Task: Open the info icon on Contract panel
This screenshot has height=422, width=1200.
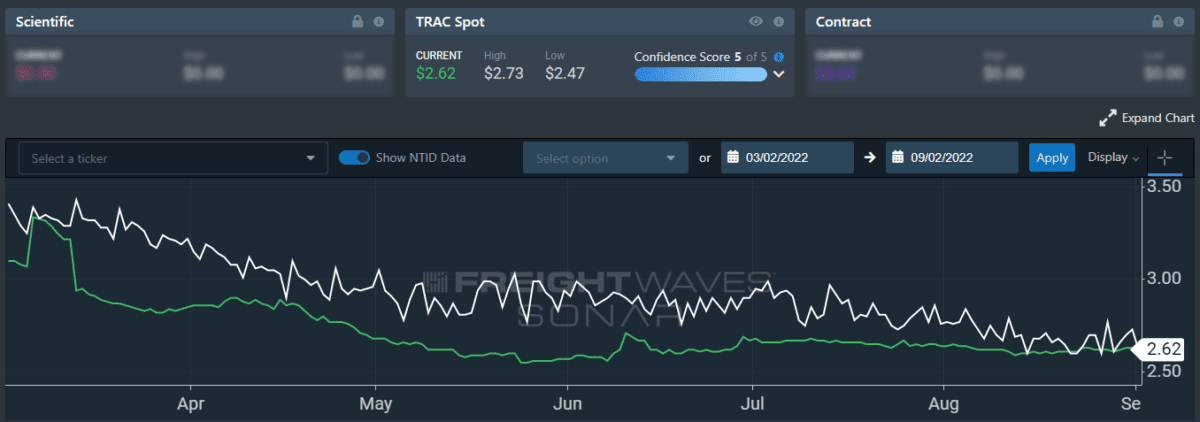Action: pyautogui.click(x=1178, y=21)
